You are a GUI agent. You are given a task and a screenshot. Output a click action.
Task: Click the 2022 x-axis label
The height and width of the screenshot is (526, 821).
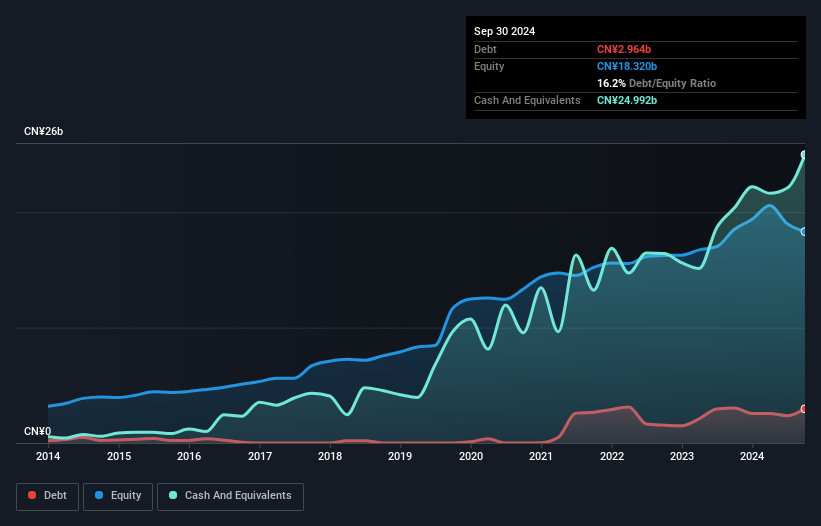tap(612, 456)
